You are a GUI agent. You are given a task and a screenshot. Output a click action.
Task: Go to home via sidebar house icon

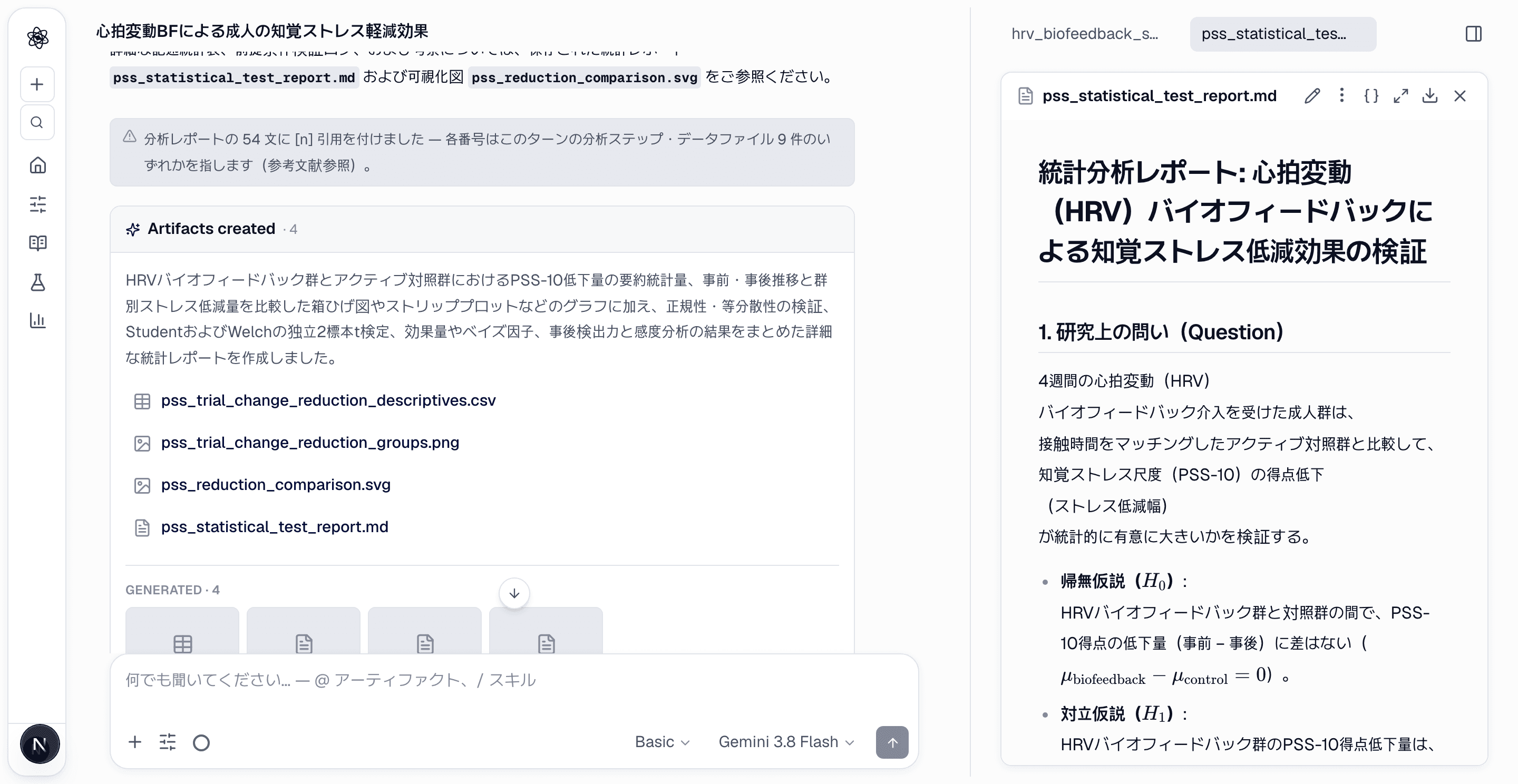pos(38,165)
